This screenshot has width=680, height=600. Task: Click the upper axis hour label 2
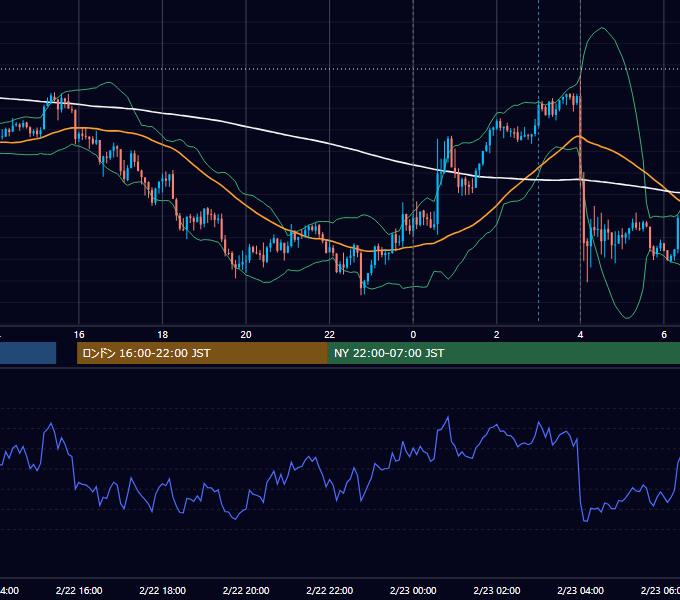pyautogui.click(x=497, y=335)
